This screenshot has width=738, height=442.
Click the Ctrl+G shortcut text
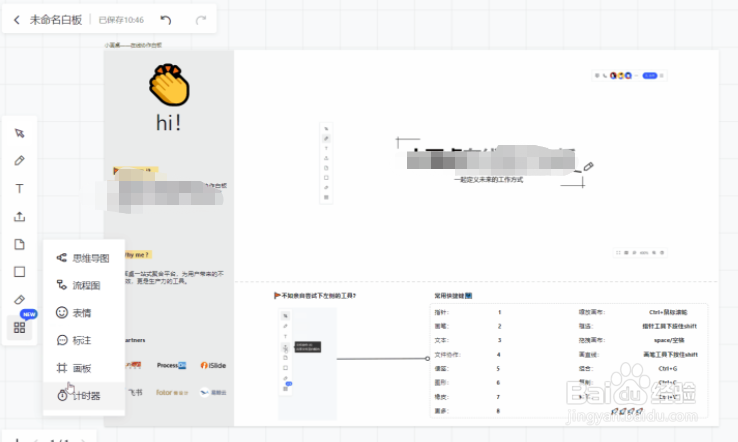pos(668,369)
